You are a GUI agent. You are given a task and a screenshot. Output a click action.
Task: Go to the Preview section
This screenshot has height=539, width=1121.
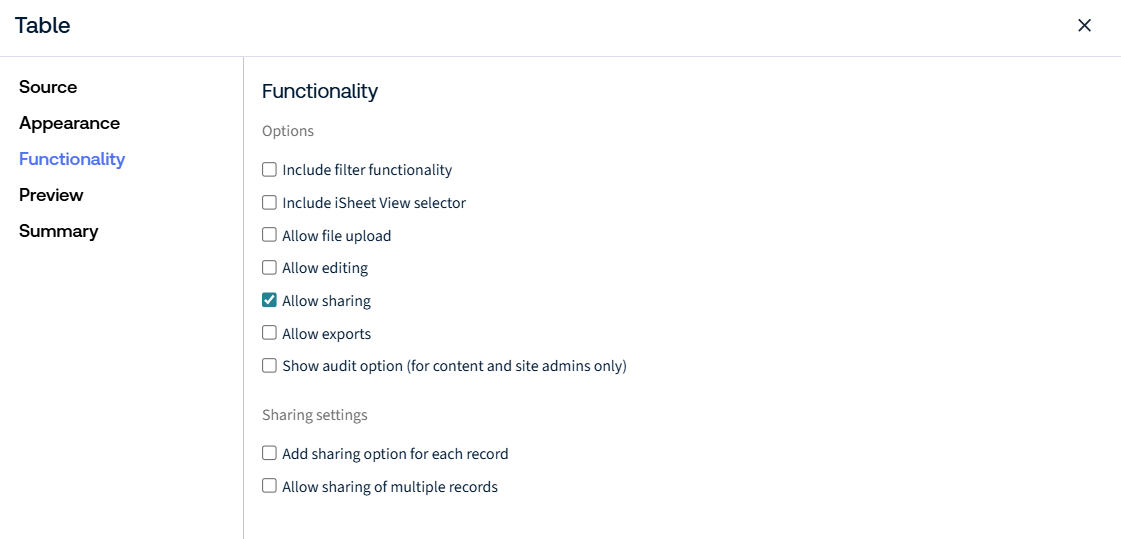(51, 194)
